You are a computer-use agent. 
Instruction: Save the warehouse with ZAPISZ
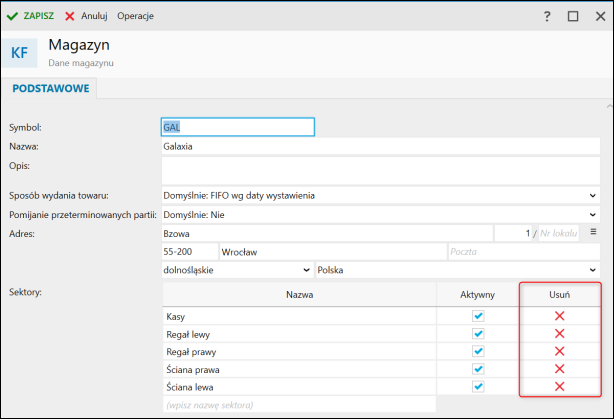30,17
